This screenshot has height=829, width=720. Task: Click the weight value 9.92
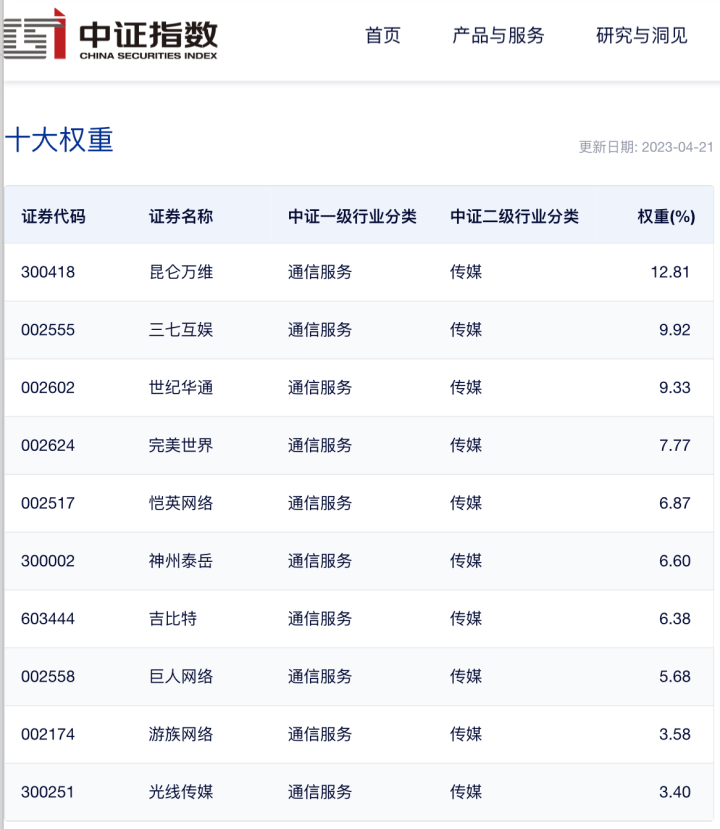[x=675, y=330]
